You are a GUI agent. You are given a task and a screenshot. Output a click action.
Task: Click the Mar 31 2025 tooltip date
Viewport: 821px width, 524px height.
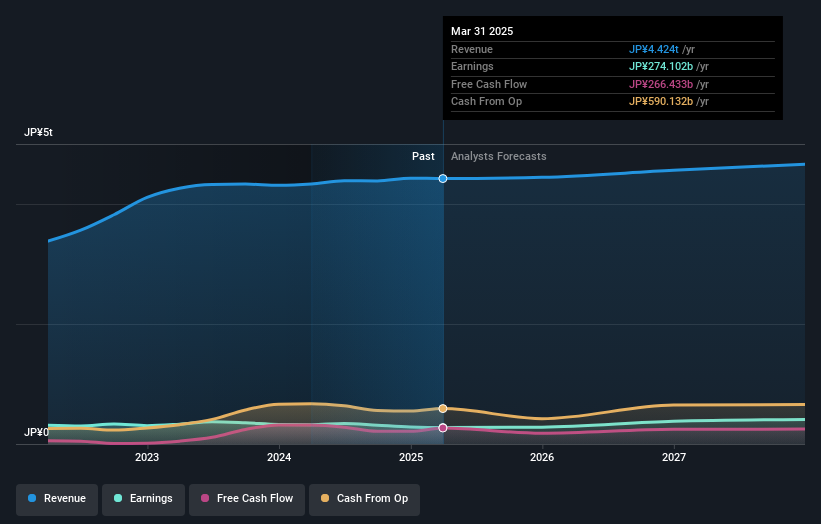(x=482, y=31)
